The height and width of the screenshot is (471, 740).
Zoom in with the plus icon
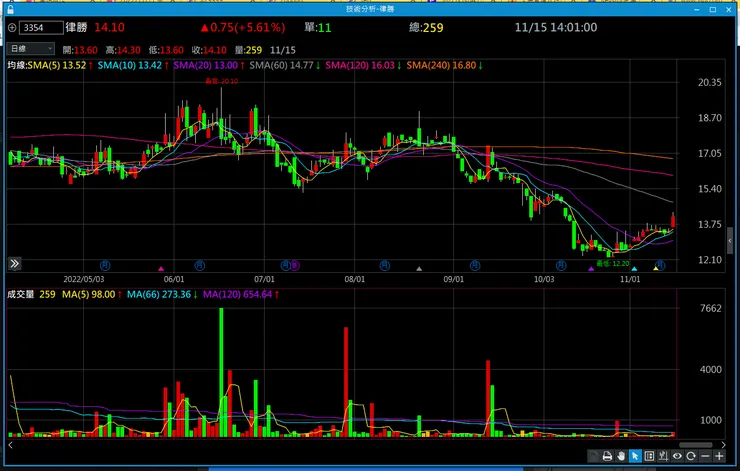(719, 456)
